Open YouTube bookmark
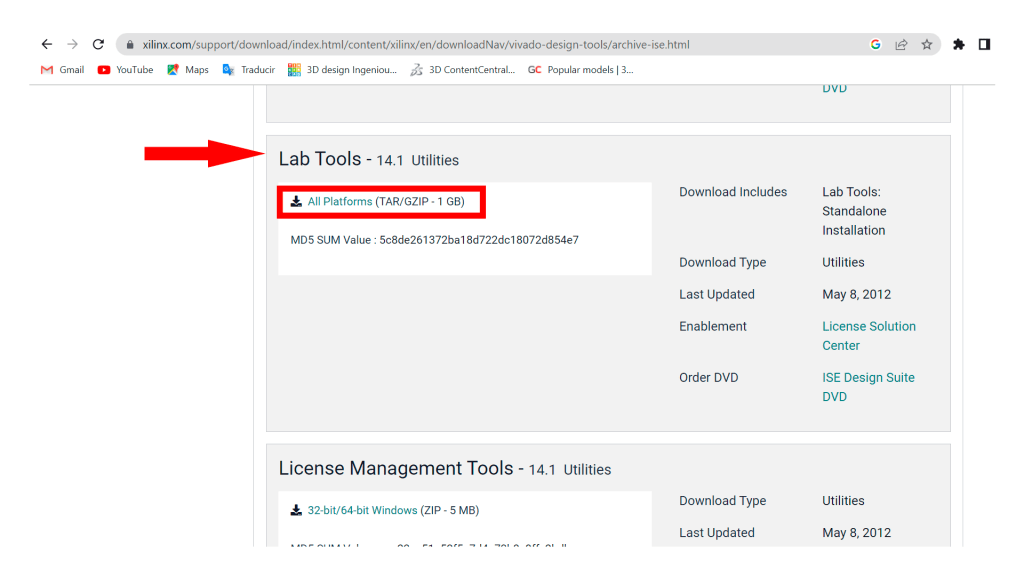This screenshot has width=1024, height=576. [125, 70]
